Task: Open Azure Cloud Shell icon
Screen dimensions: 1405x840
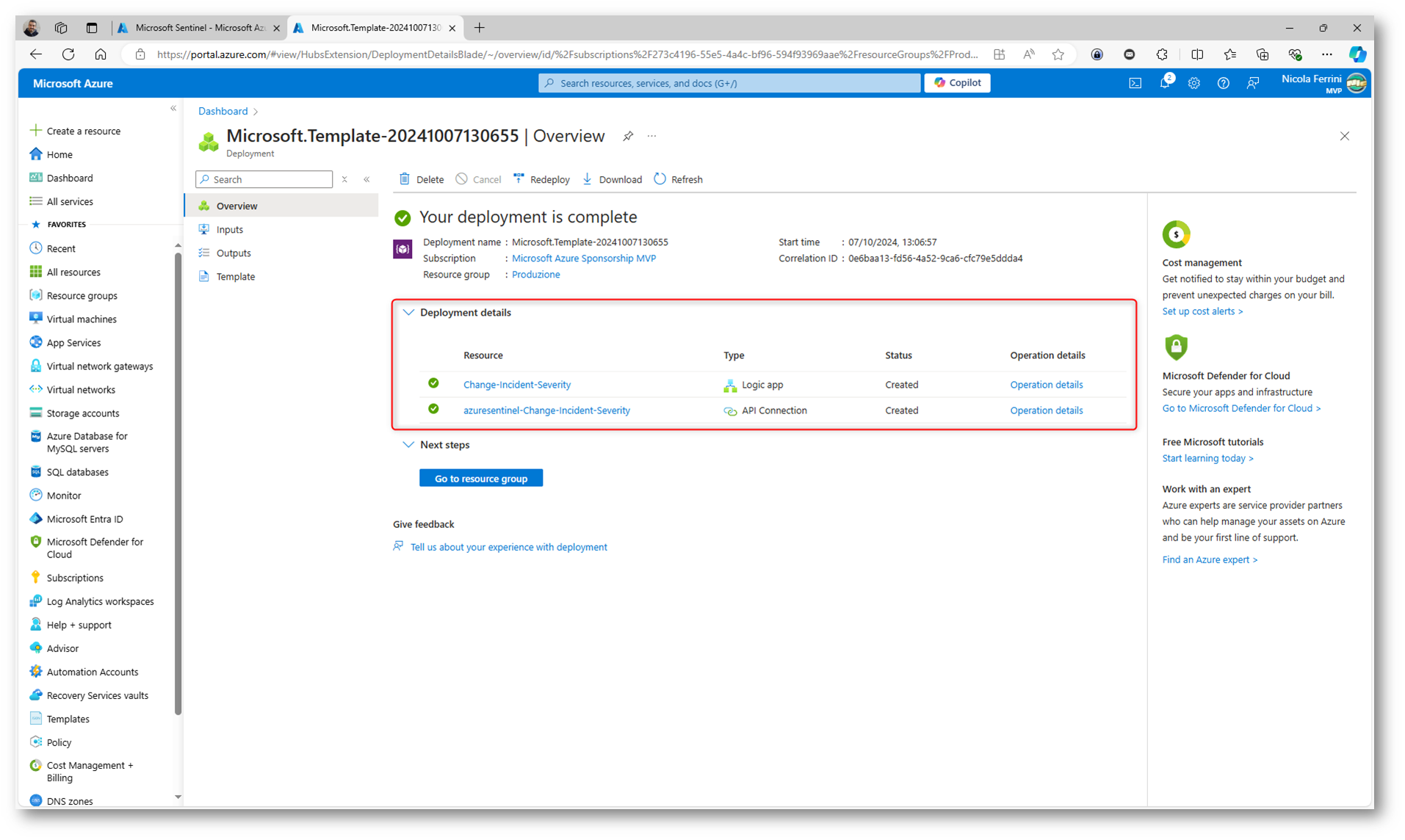Action: [x=1135, y=83]
